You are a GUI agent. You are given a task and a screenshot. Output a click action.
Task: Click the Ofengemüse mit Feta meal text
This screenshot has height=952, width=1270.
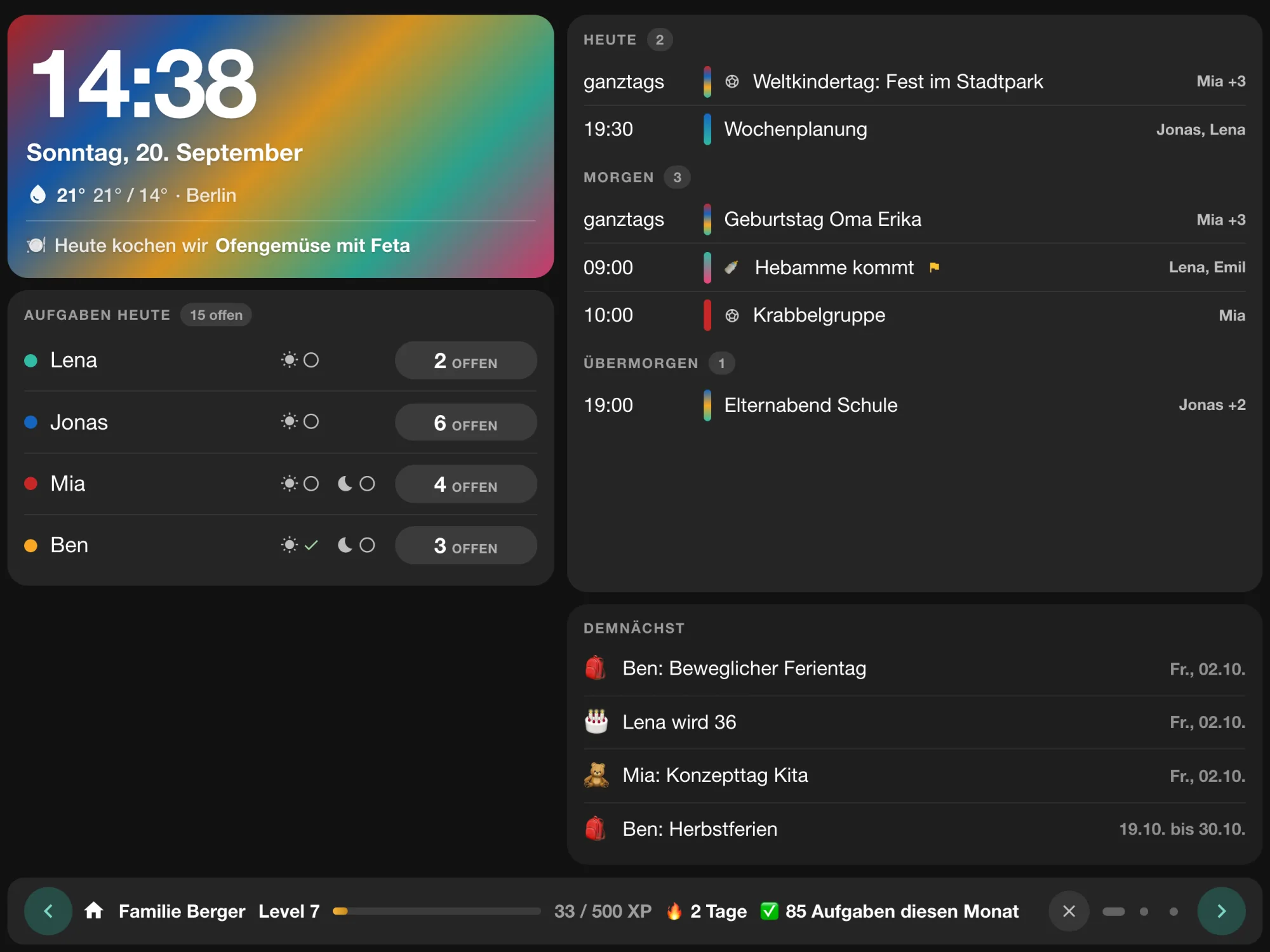point(312,246)
